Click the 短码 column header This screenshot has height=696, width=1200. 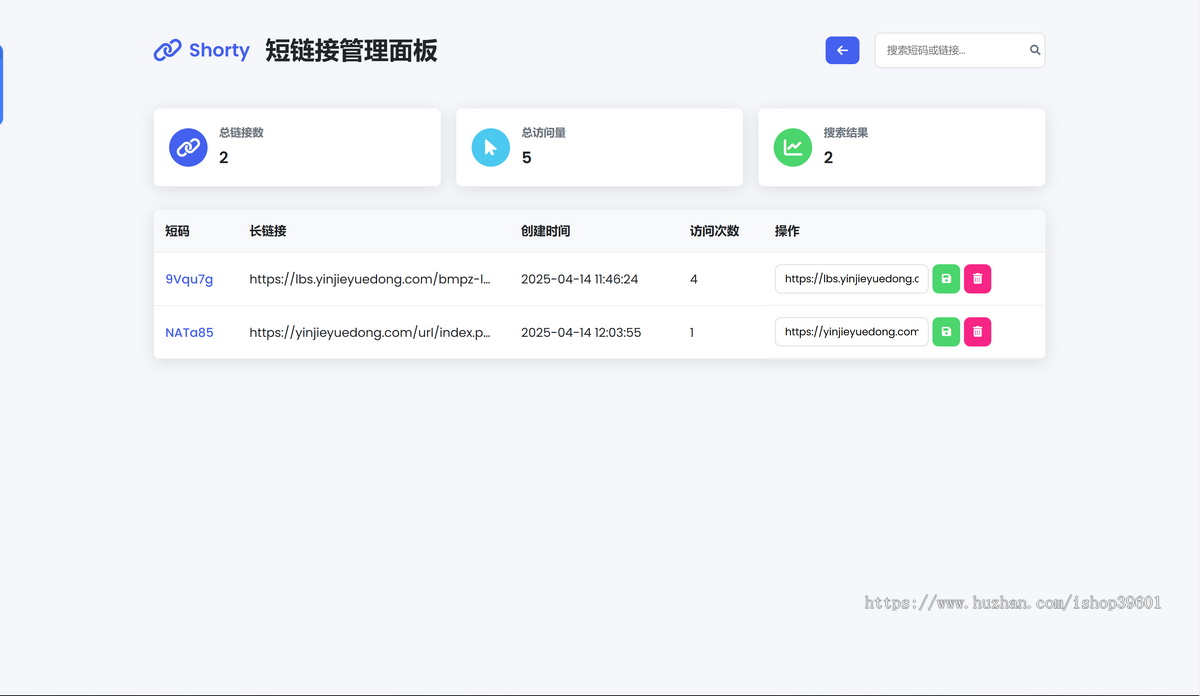coord(177,231)
